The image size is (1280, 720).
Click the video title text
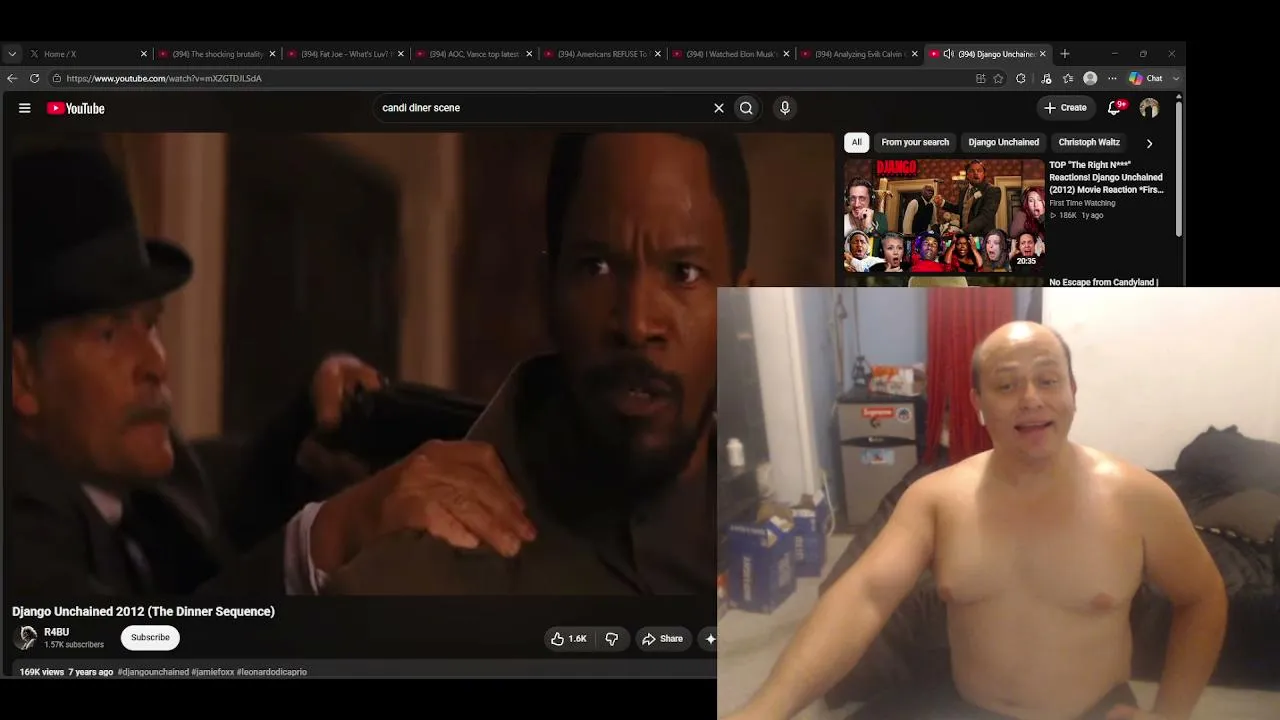[x=143, y=611]
